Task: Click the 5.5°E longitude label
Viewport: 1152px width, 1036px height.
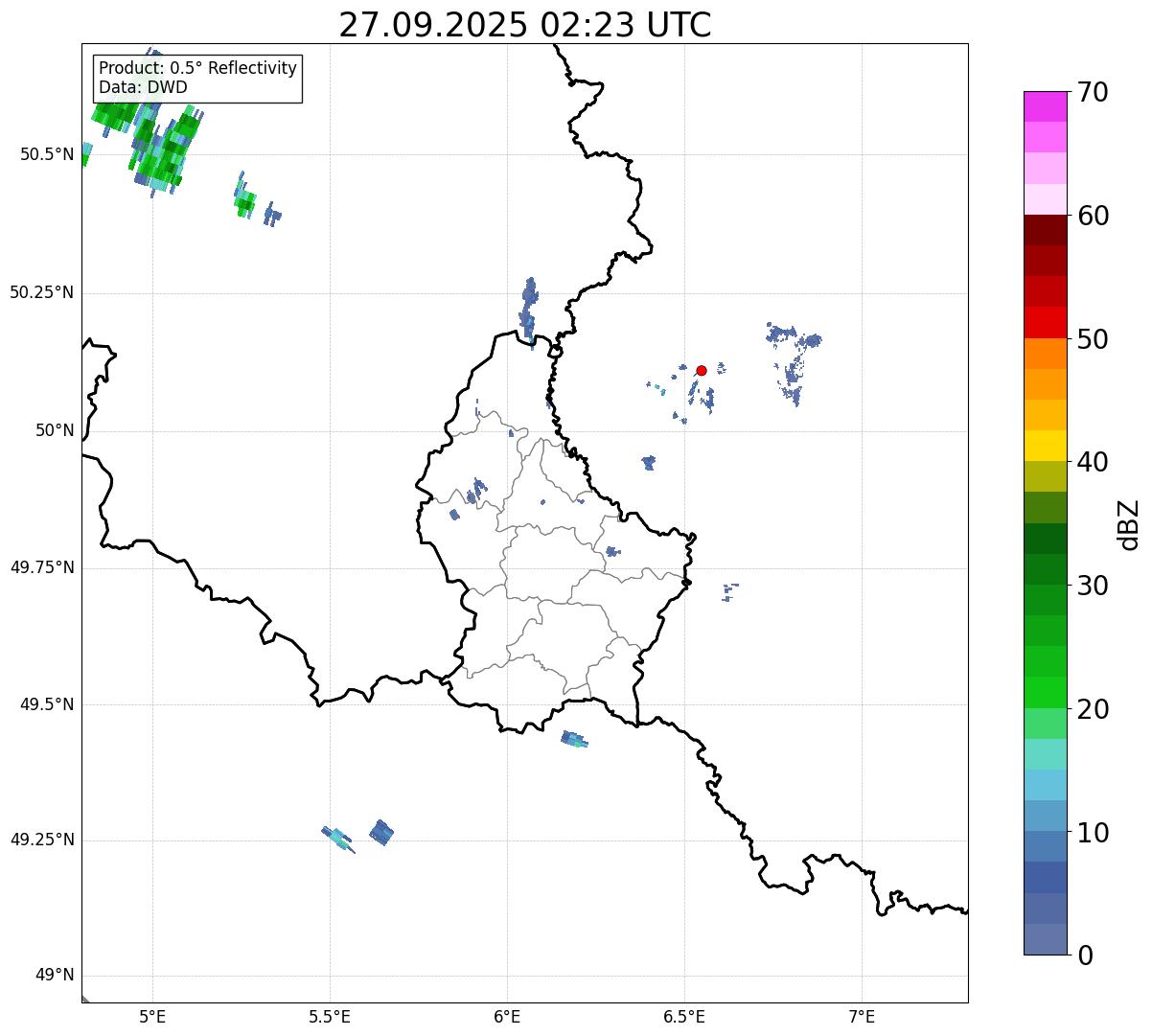Action: click(x=330, y=1016)
